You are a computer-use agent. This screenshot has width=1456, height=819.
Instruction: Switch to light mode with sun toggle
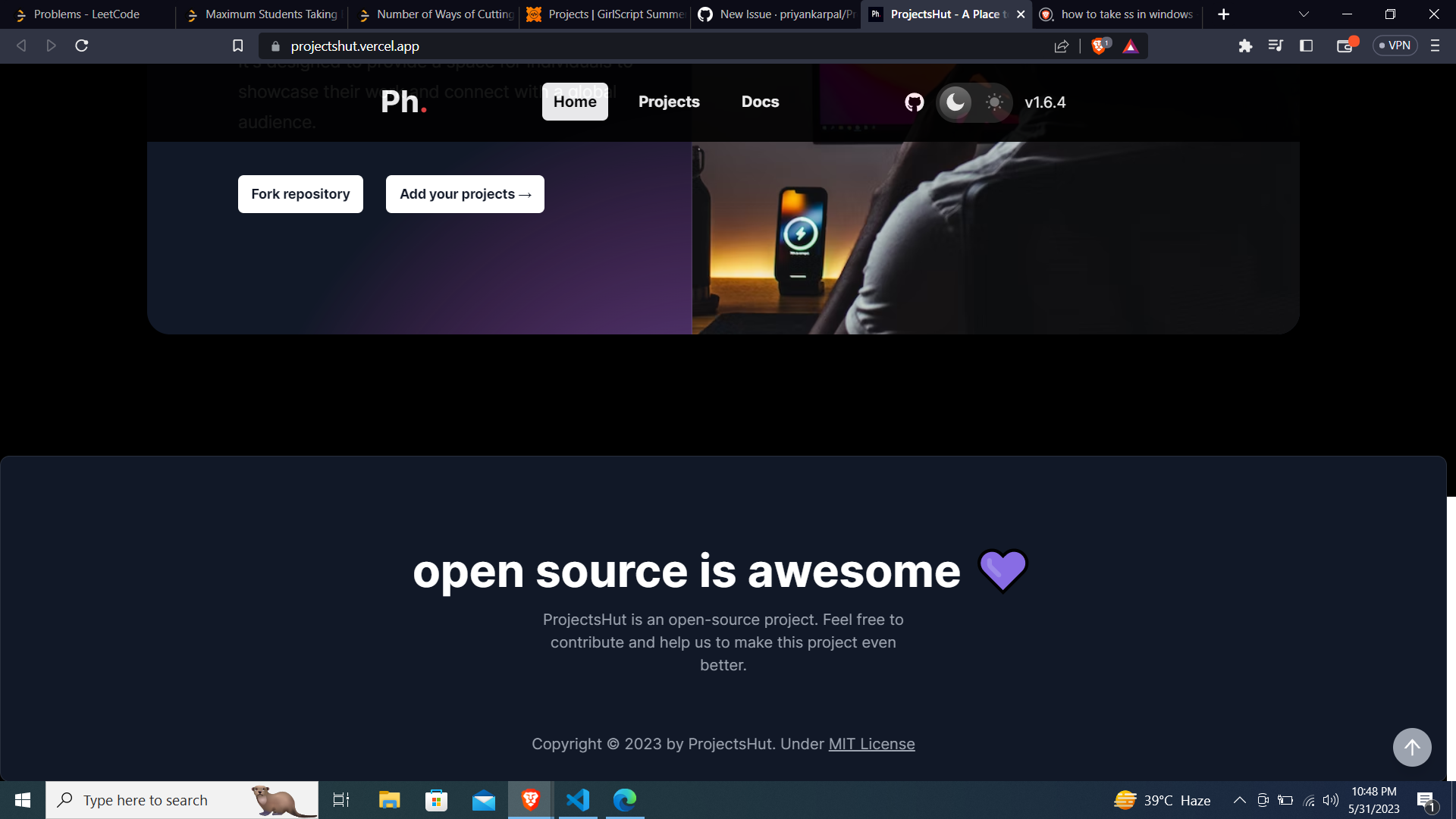click(x=993, y=102)
